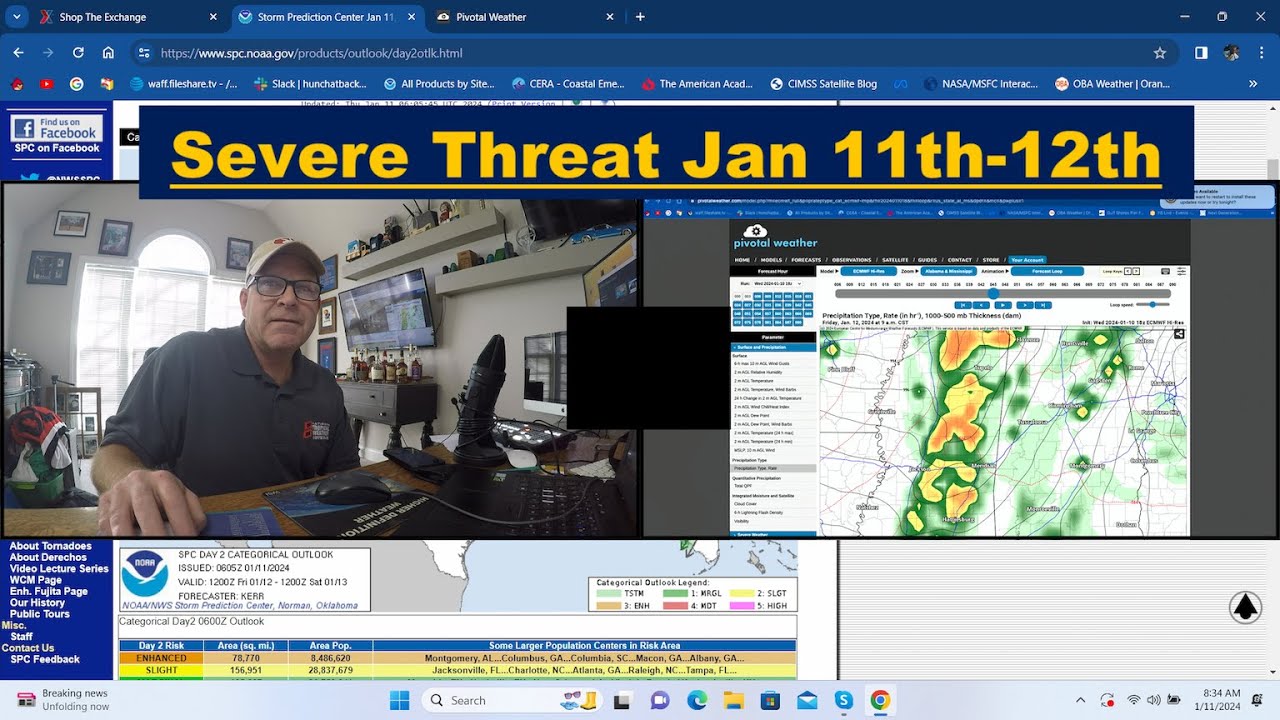The width and height of the screenshot is (1280, 720).
Task: Open the OBA Weather bookmark
Action: click(x=1112, y=84)
